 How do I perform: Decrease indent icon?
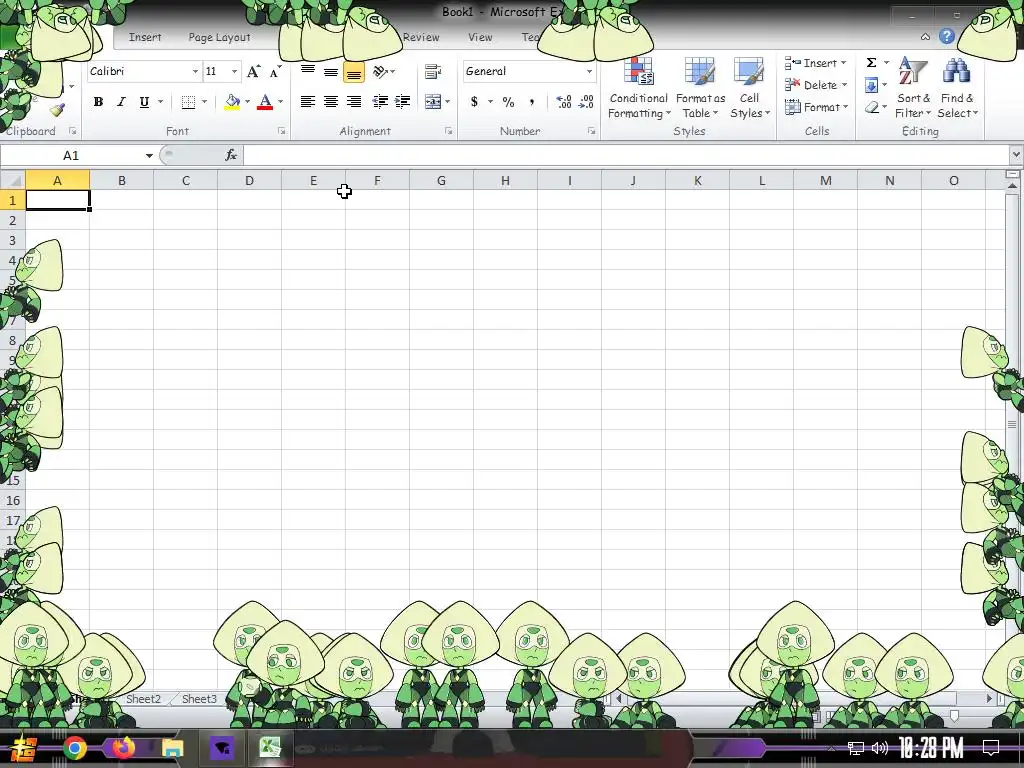click(x=379, y=102)
